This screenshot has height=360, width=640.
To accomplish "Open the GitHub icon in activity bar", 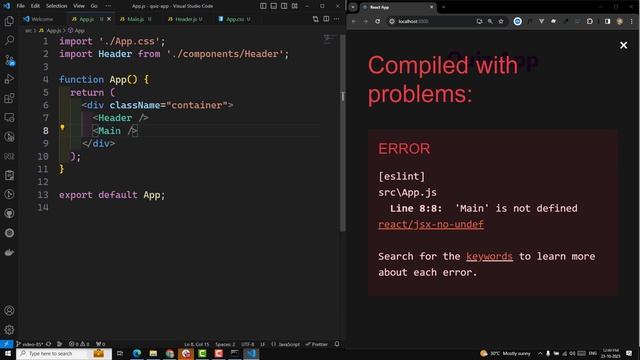I will pyautogui.click(x=9, y=213).
